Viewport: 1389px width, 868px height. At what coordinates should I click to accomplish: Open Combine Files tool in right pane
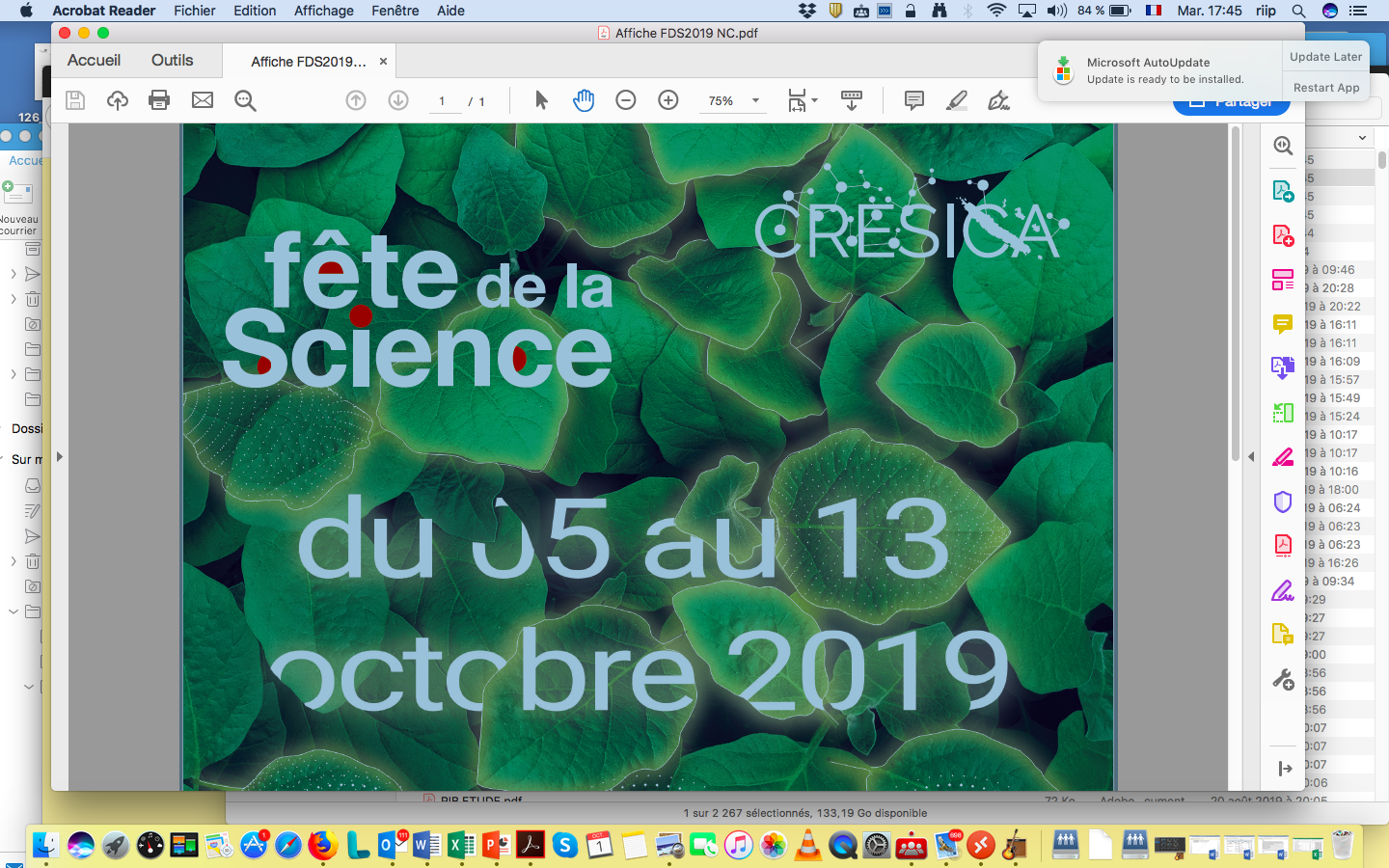1283,368
